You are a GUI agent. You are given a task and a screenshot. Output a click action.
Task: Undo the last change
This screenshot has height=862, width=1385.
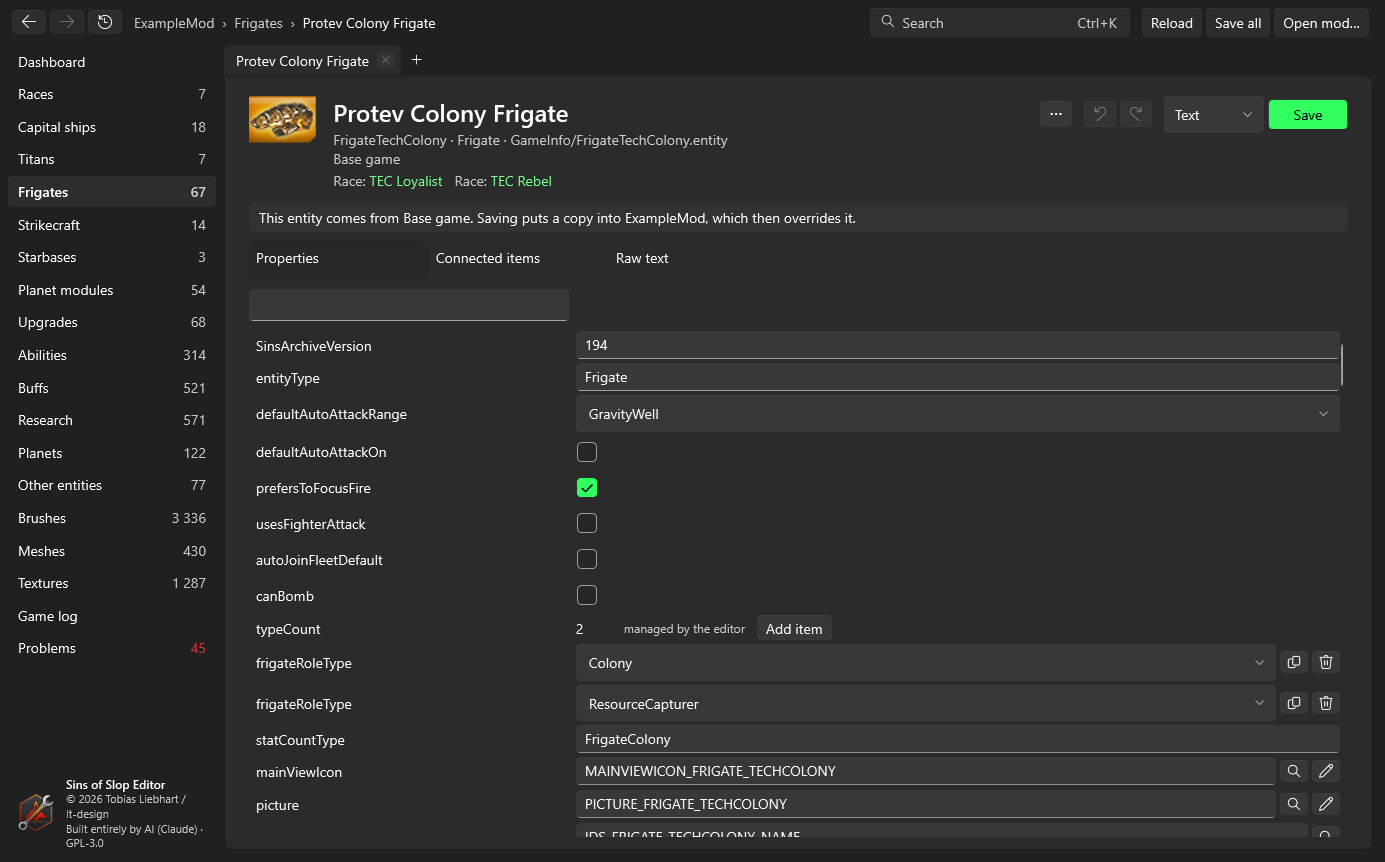1100,114
